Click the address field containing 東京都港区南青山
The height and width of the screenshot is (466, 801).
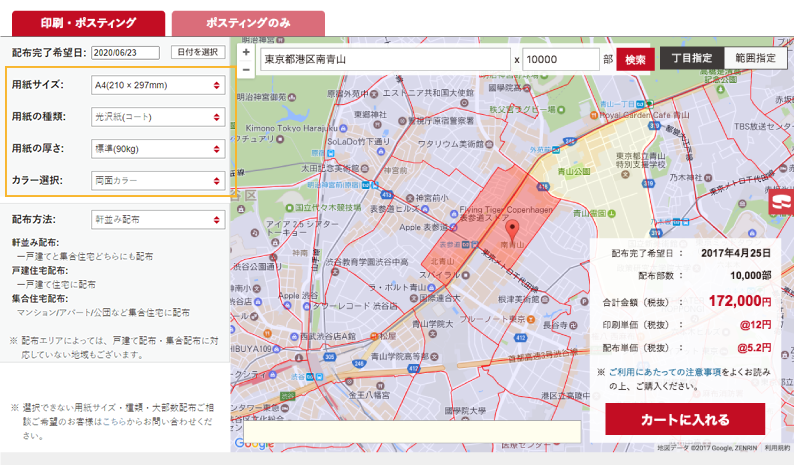(x=385, y=60)
